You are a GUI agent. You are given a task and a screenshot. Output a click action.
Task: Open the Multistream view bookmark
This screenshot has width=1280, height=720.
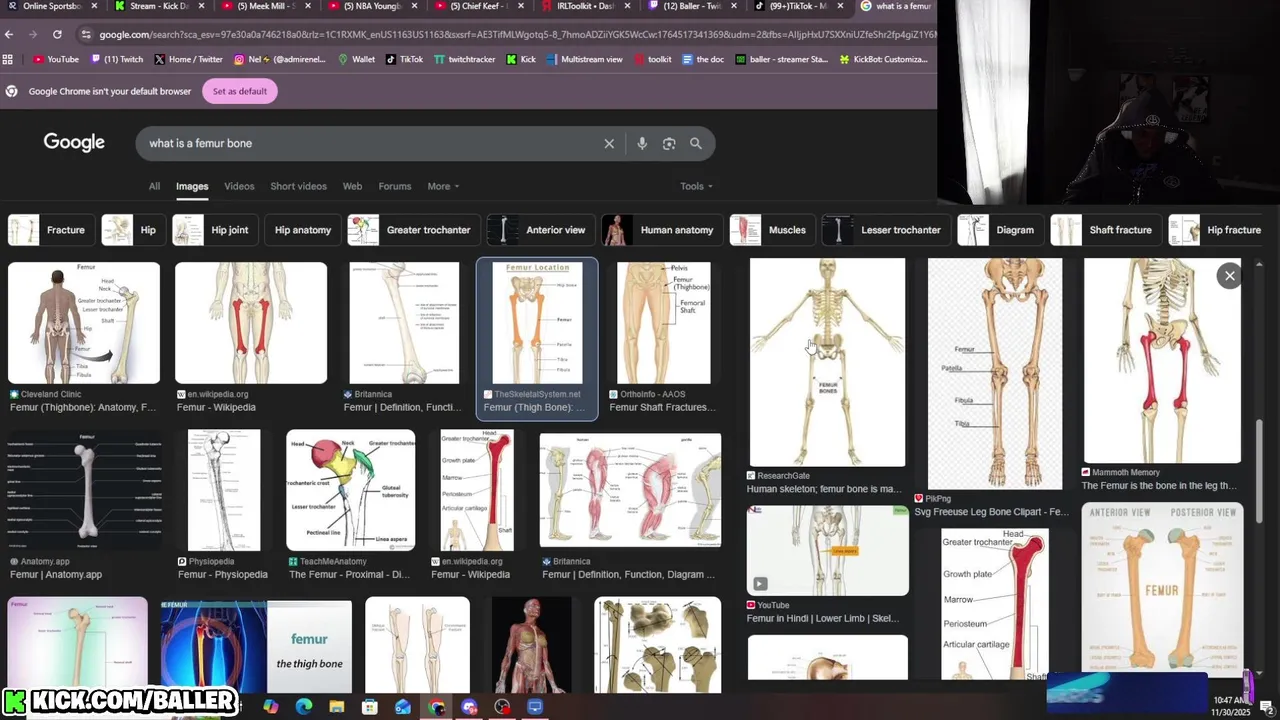(x=584, y=59)
